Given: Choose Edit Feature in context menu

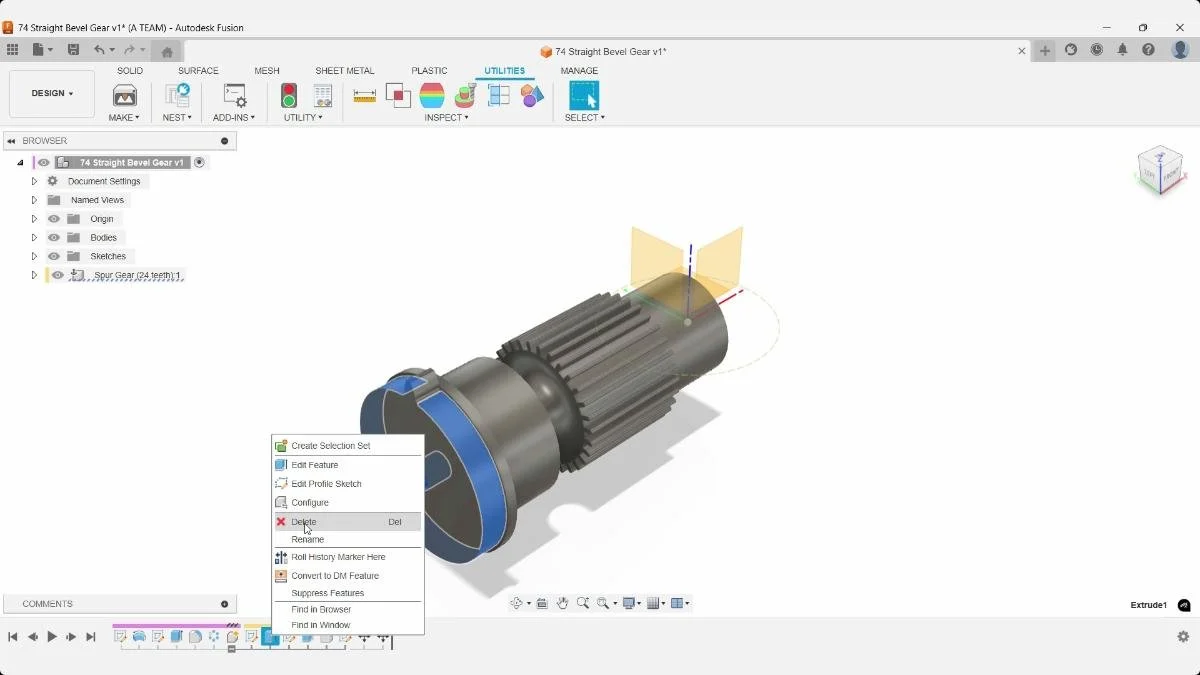Looking at the screenshot, I should (348, 465).
